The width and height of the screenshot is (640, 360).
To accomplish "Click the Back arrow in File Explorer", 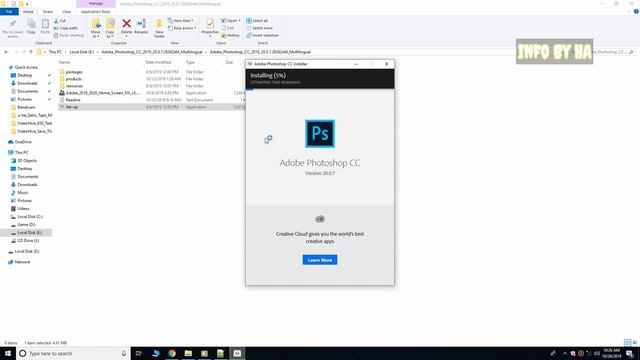I will pos(6,52).
